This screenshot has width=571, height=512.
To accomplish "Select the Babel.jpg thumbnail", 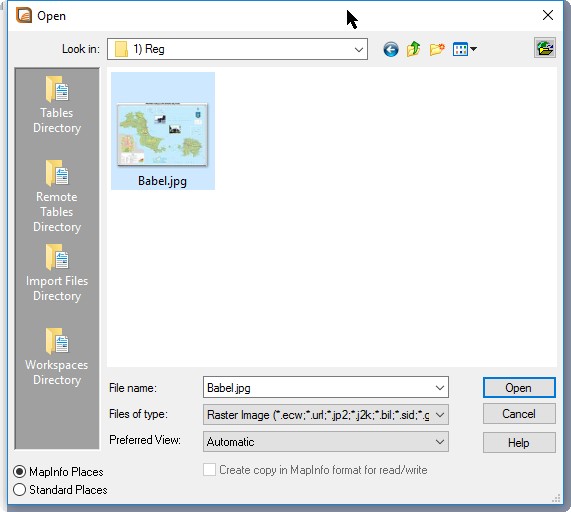I will click(162, 131).
